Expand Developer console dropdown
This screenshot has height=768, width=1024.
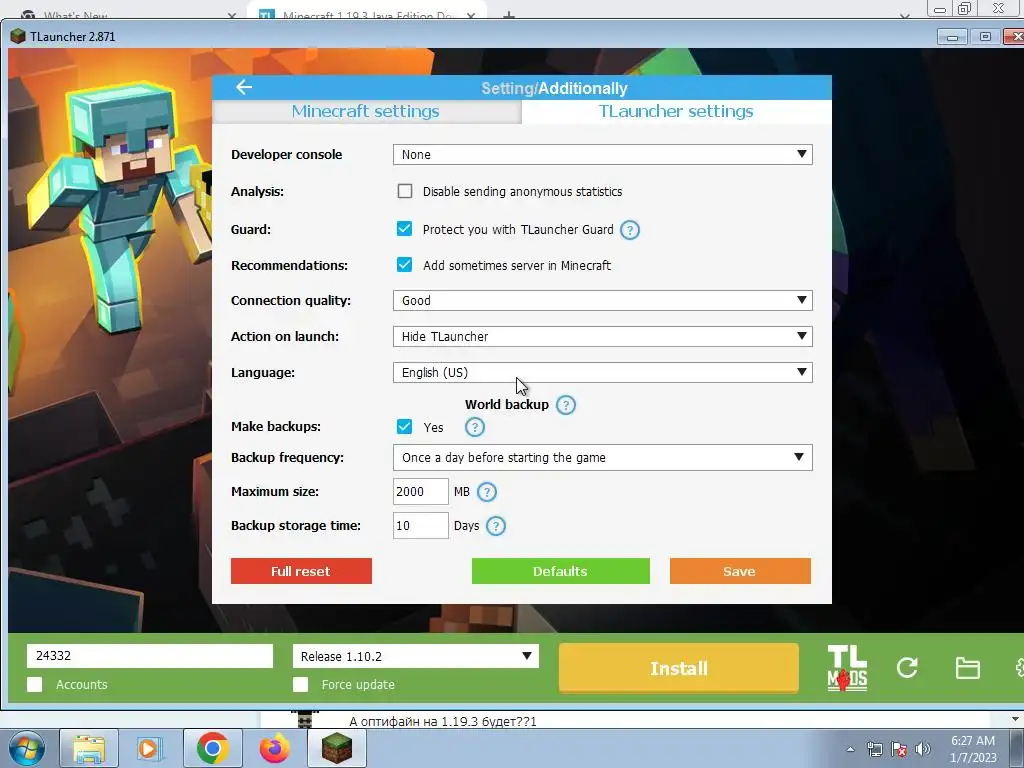point(602,155)
